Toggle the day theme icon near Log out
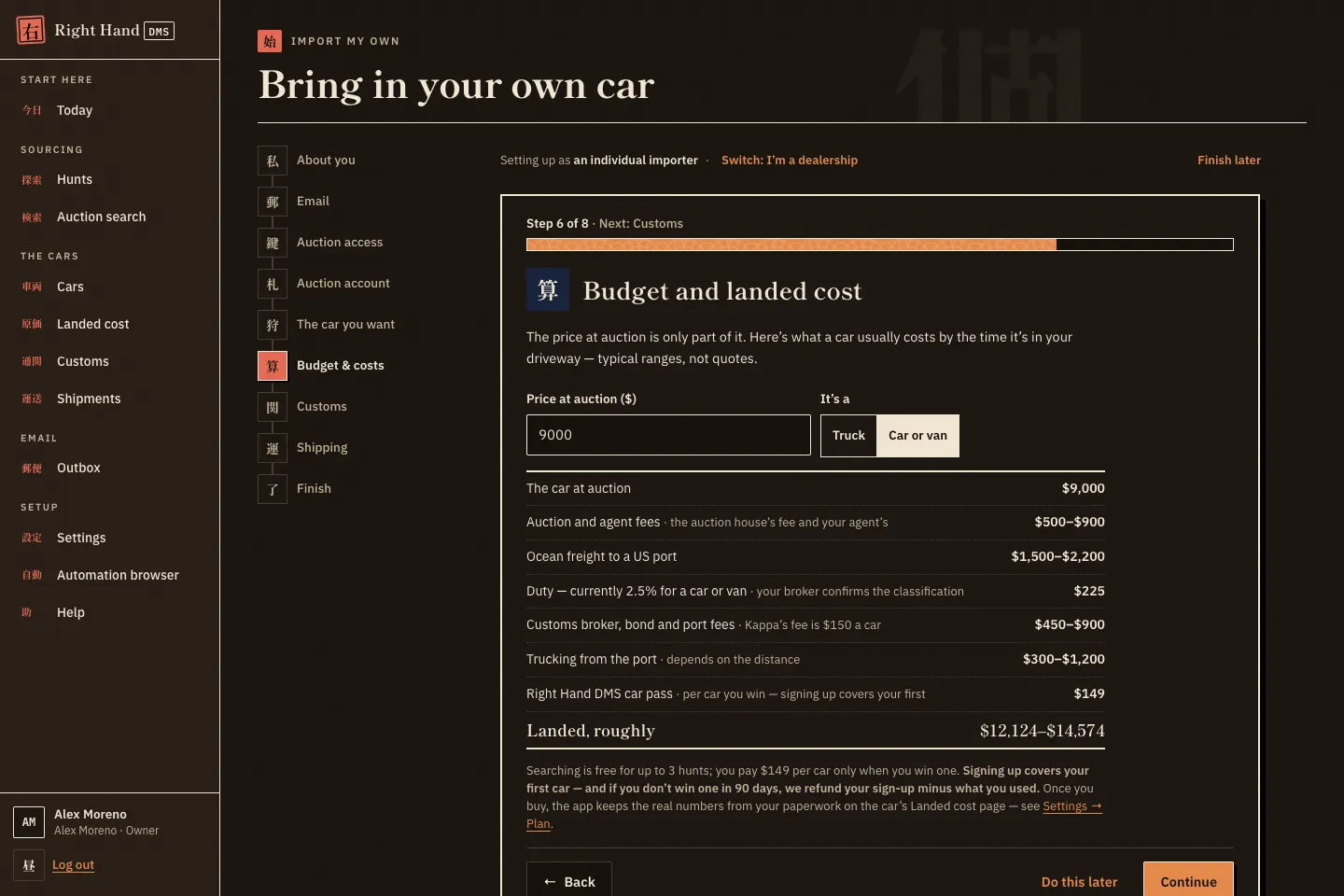1344x896 pixels. 29,865
